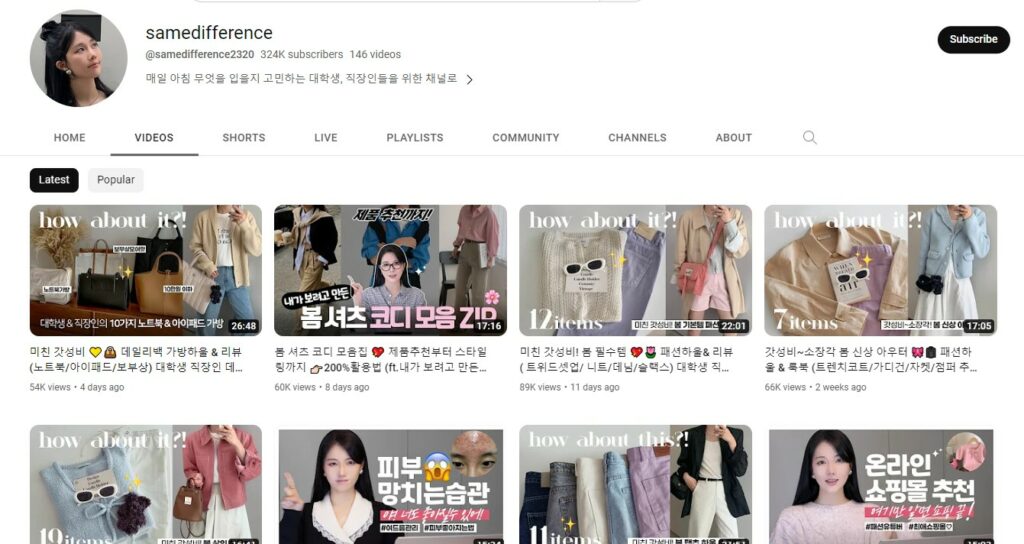The width and height of the screenshot is (1024, 544).
Task: Open video title '미친 갓성비! 봄 필수템'
Action: pyautogui.click(x=626, y=359)
